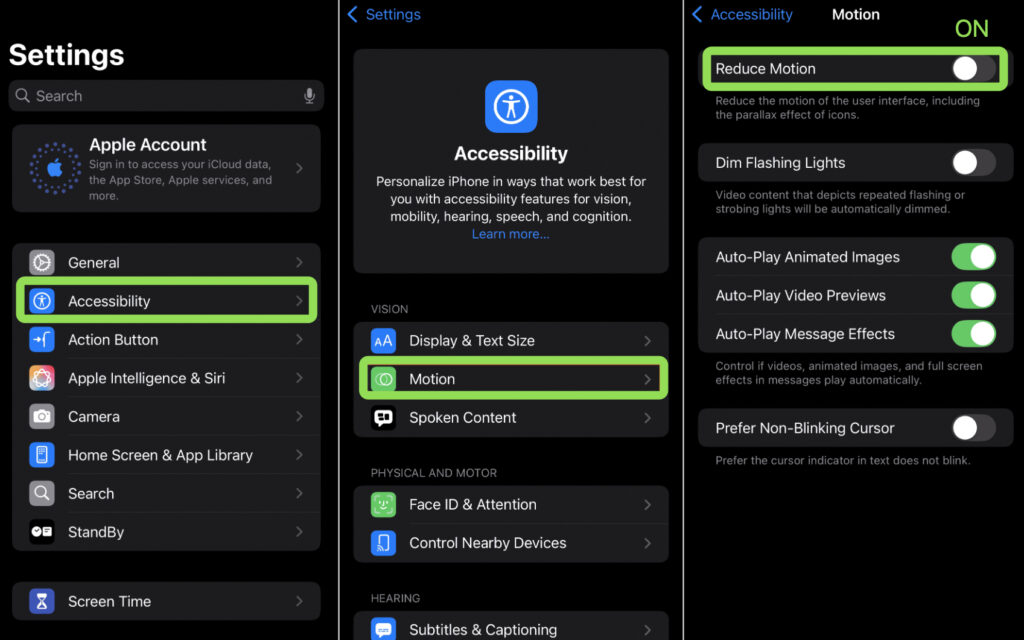This screenshot has height=640, width=1024.
Task: Select the Spoken Content icon
Action: [383, 417]
